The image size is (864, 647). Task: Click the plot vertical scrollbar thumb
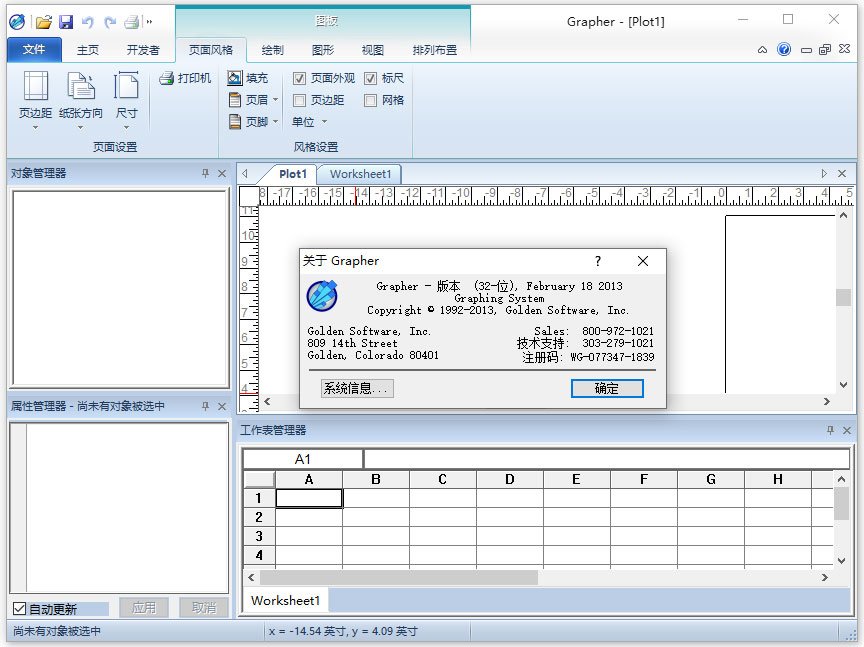click(843, 297)
